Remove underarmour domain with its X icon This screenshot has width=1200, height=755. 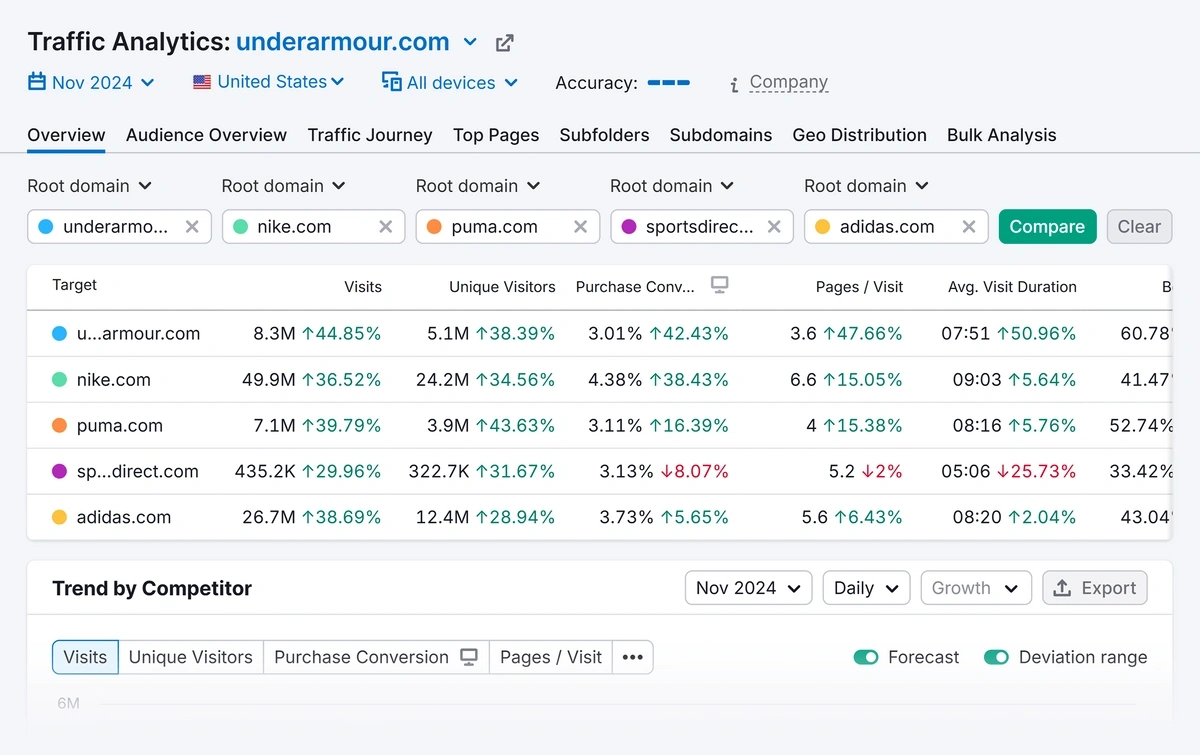coord(192,227)
